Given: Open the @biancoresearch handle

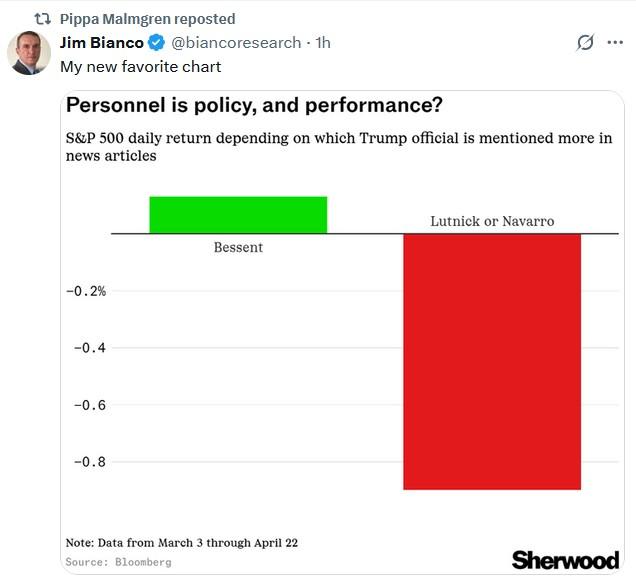Looking at the screenshot, I should 236,43.
